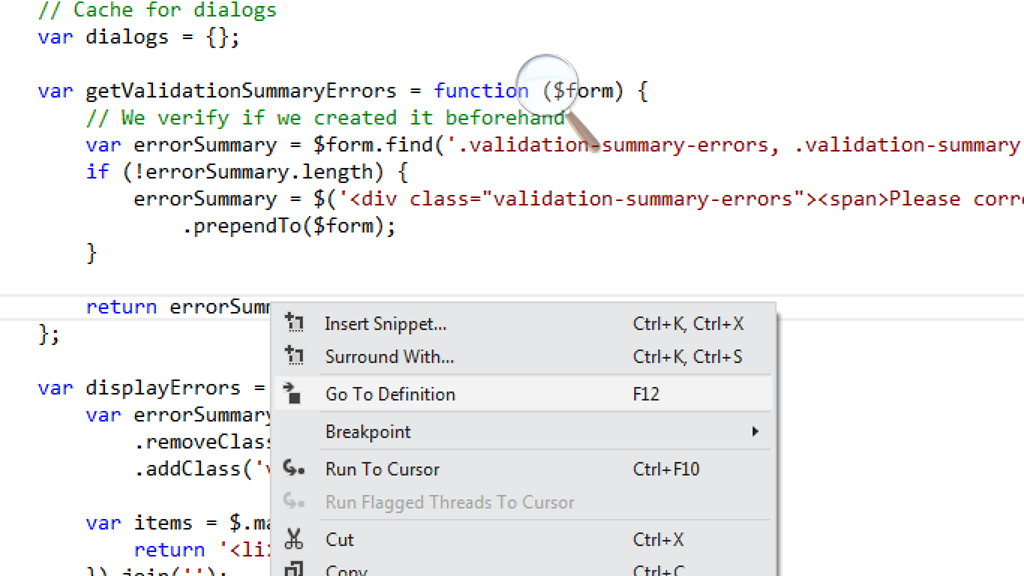Image resolution: width=1024 pixels, height=576 pixels.
Task: Click the Ctrl+K, Ctrl+S shortcut label
Action: 688,357
